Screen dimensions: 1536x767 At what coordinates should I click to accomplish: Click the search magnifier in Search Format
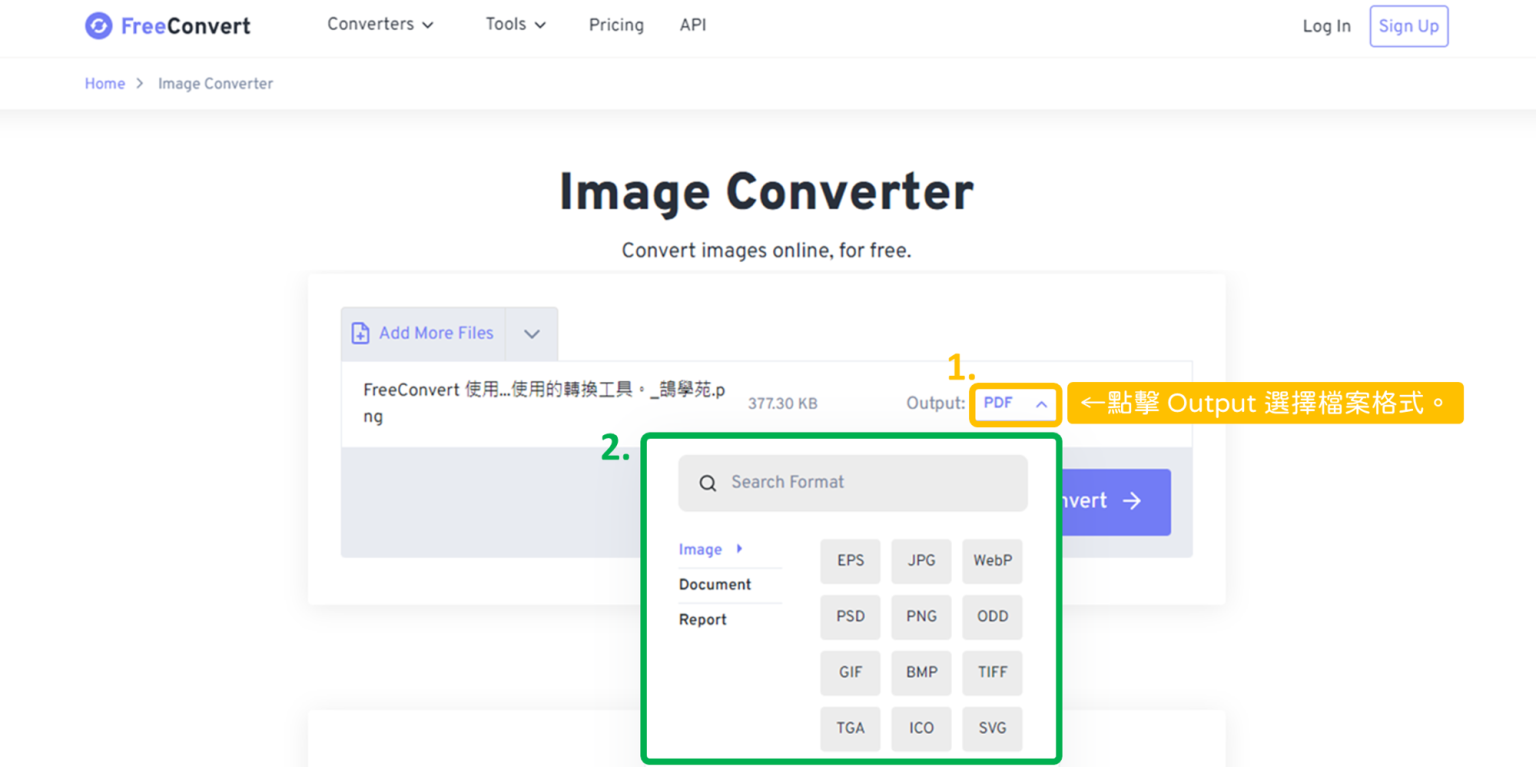707,483
